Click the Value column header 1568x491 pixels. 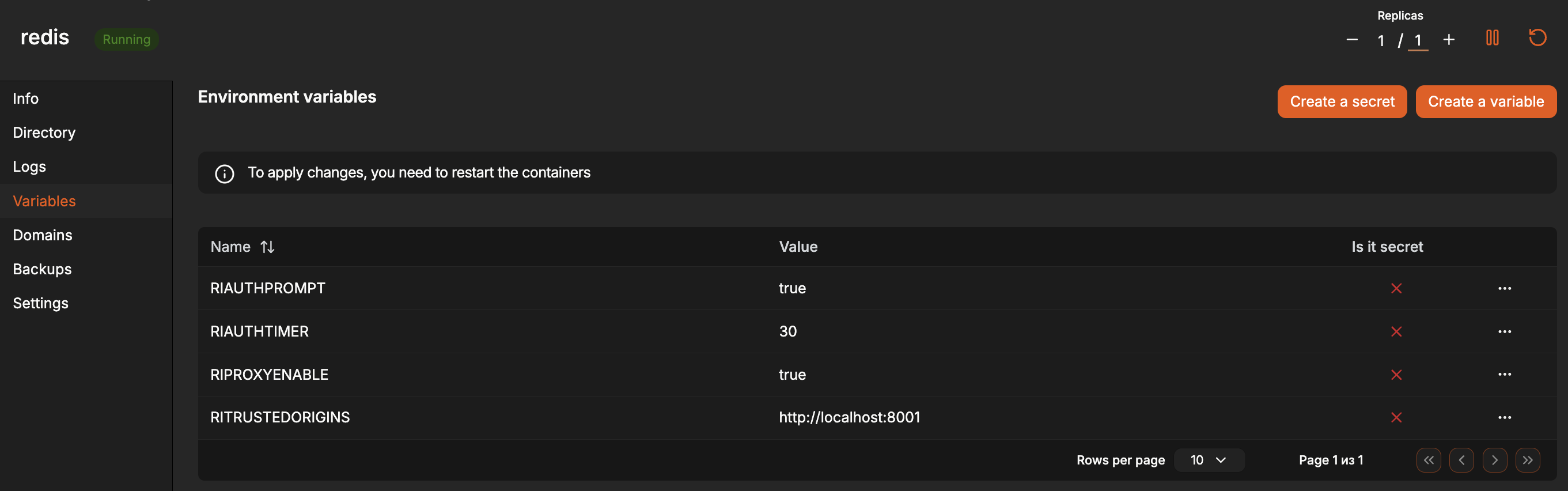tap(798, 247)
